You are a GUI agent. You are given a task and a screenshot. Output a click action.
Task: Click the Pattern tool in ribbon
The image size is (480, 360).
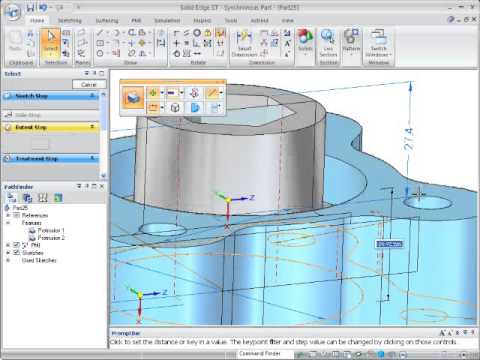(351, 42)
